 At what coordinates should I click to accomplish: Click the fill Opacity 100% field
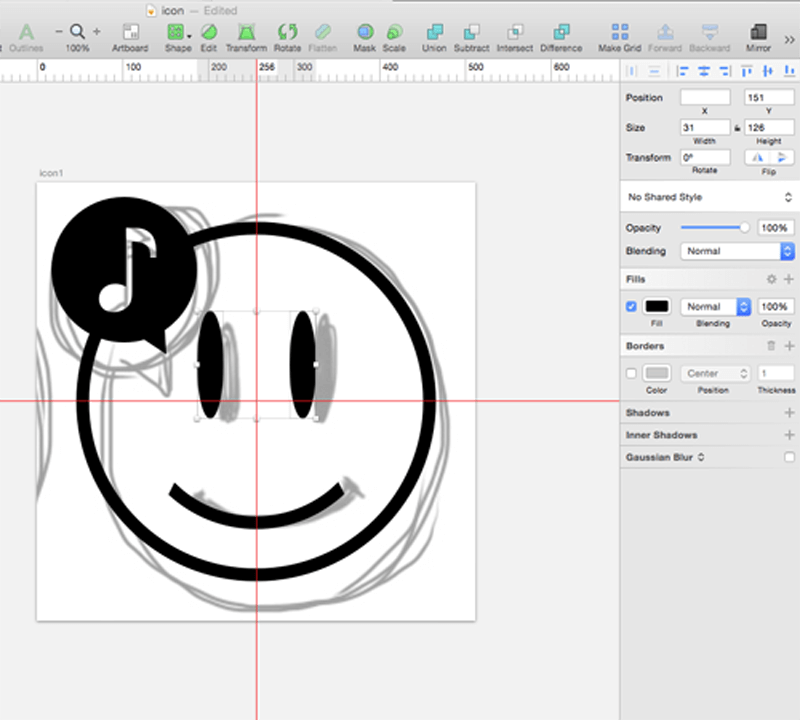click(776, 306)
